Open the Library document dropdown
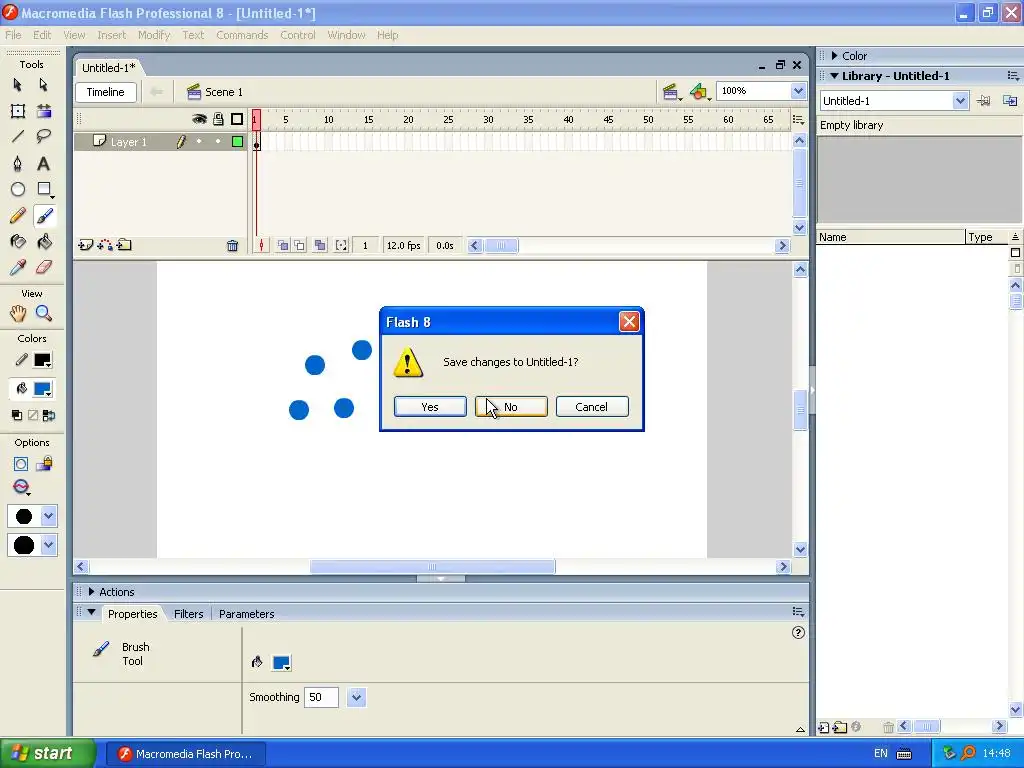The width and height of the screenshot is (1024, 768). point(959,101)
